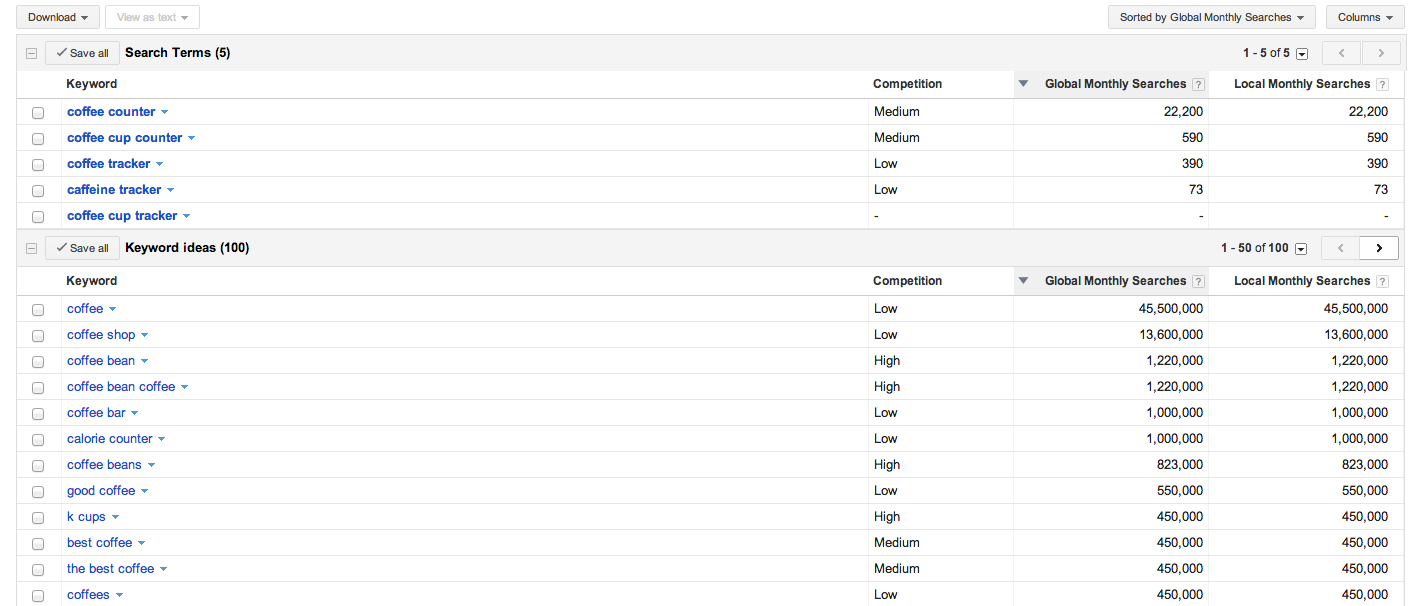Open rows-per-page dropdown next to 1 - 50 of 100
The image size is (1411, 606).
tap(1300, 249)
